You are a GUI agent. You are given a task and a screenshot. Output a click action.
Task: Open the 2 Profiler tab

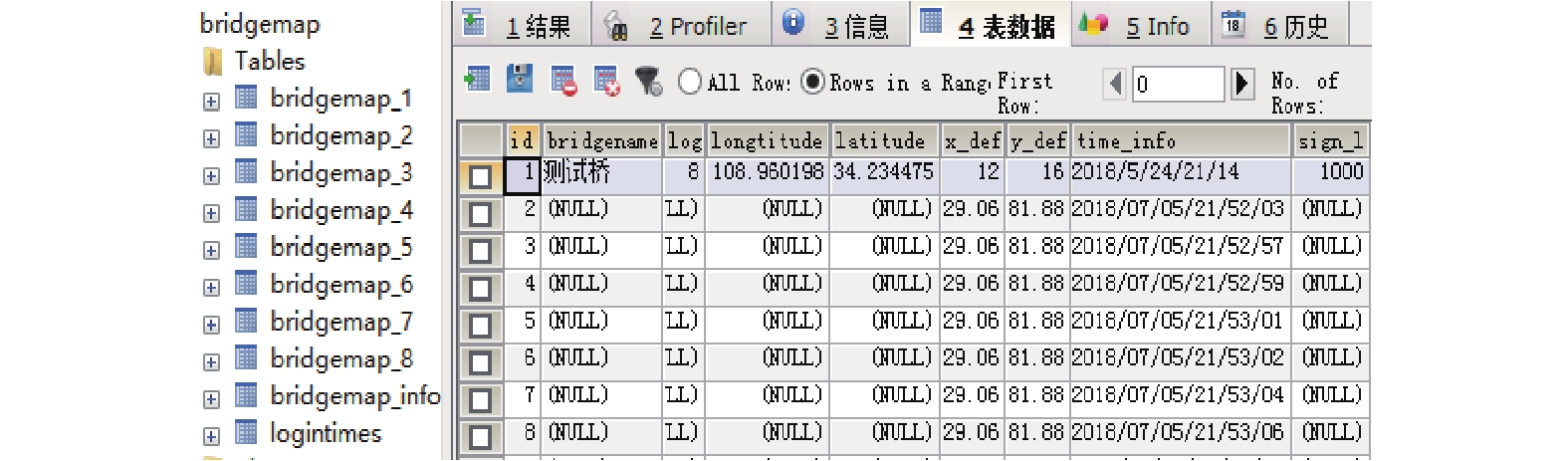pos(681,25)
